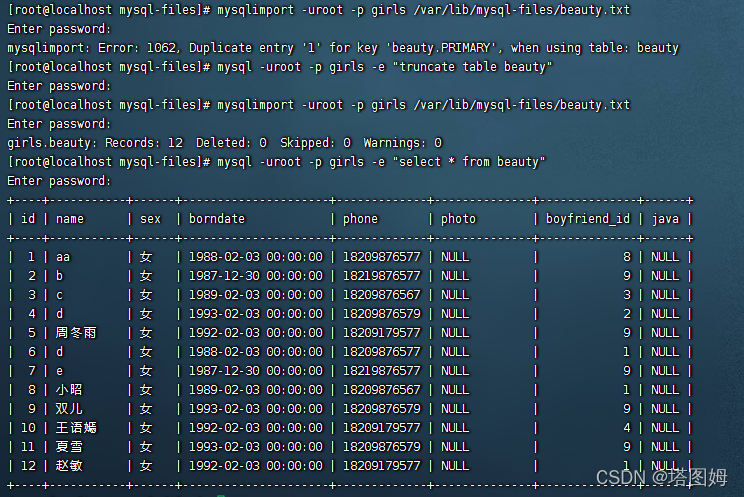Click phone '18219876577' in row 2
744x497 pixels.
click(x=381, y=276)
